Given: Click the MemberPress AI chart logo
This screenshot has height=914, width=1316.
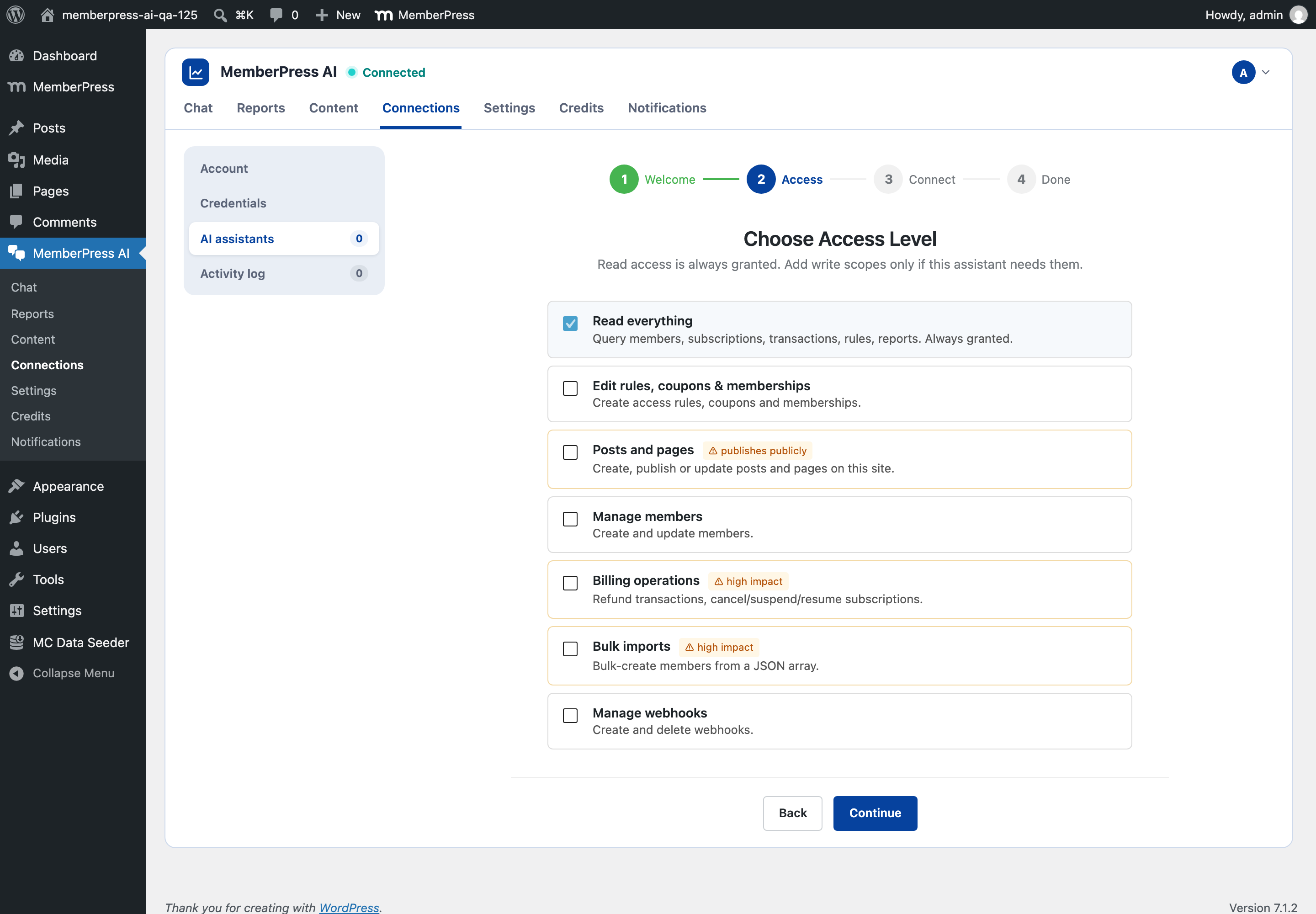Looking at the screenshot, I should [195, 72].
